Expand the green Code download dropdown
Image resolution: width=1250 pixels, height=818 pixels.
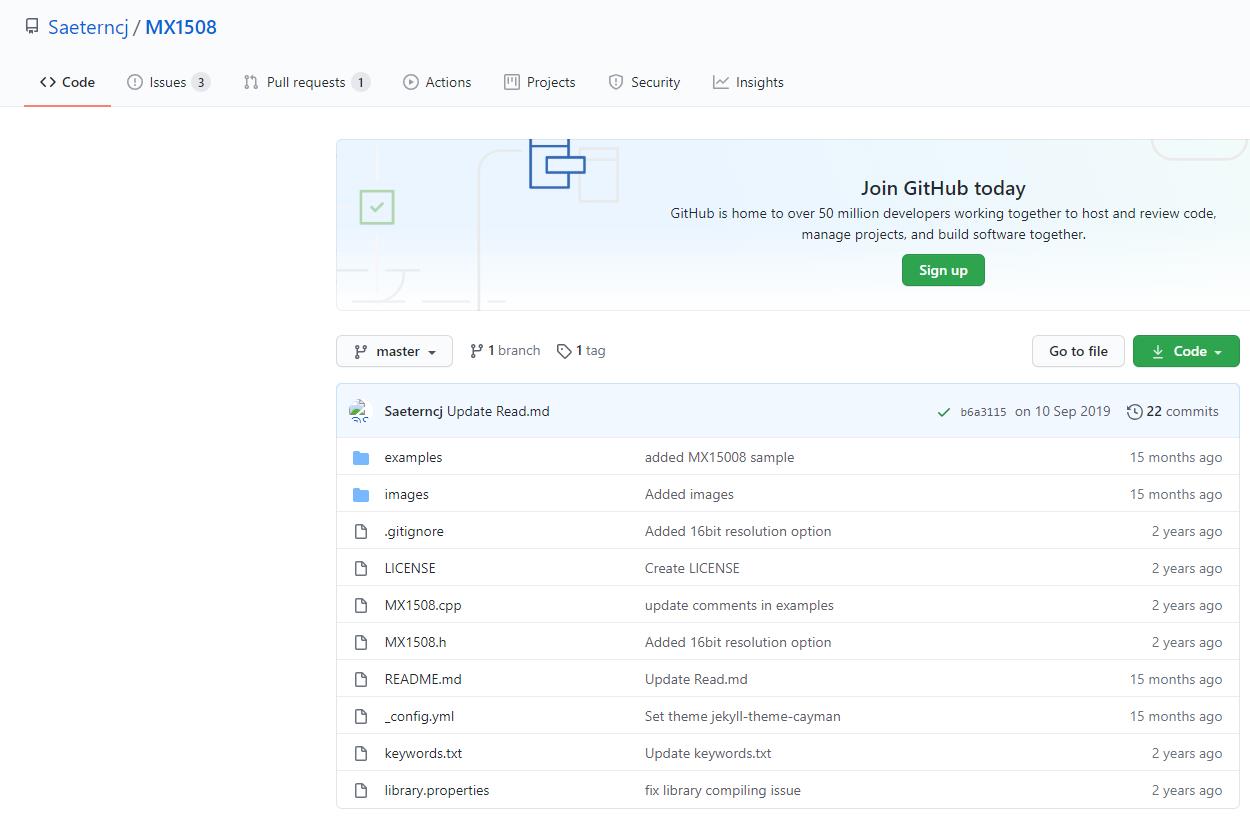(1186, 351)
